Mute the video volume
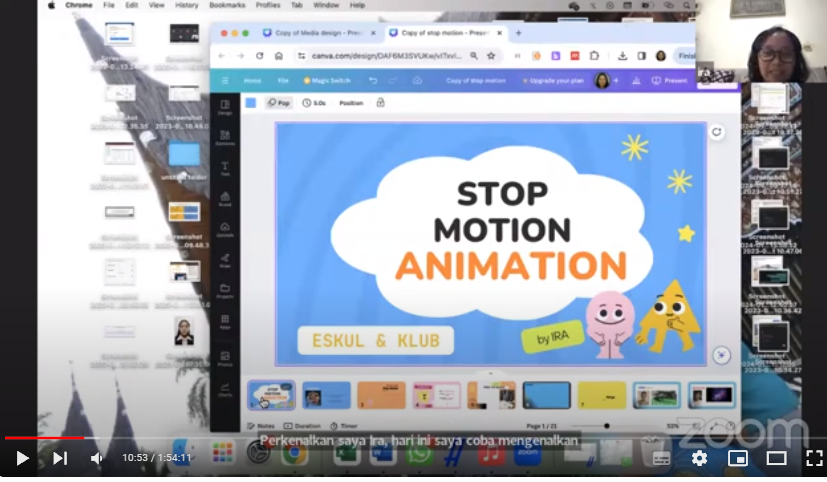 tap(97, 458)
